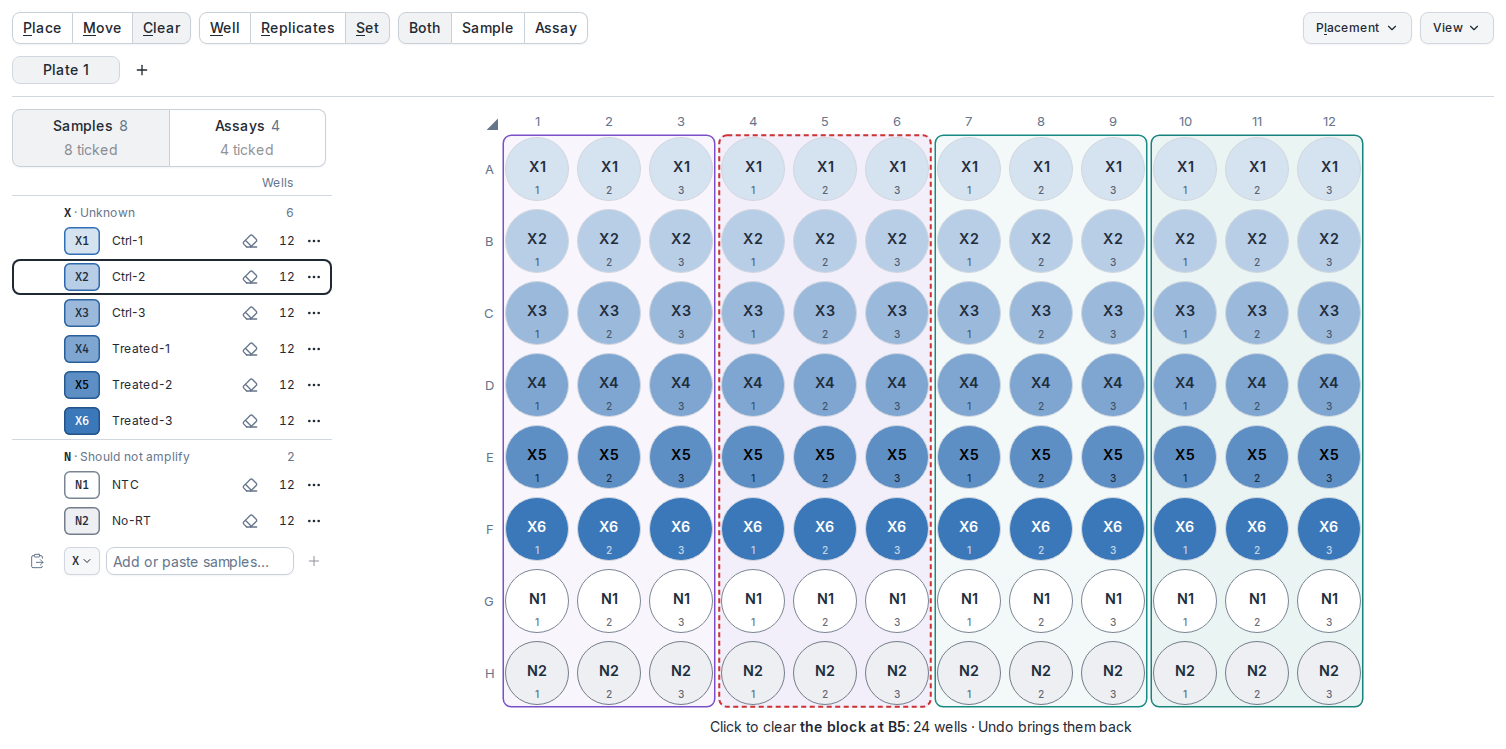This screenshot has width=1506, height=749.
Task: Open the View dropdown
Action: pos(1456,28)
